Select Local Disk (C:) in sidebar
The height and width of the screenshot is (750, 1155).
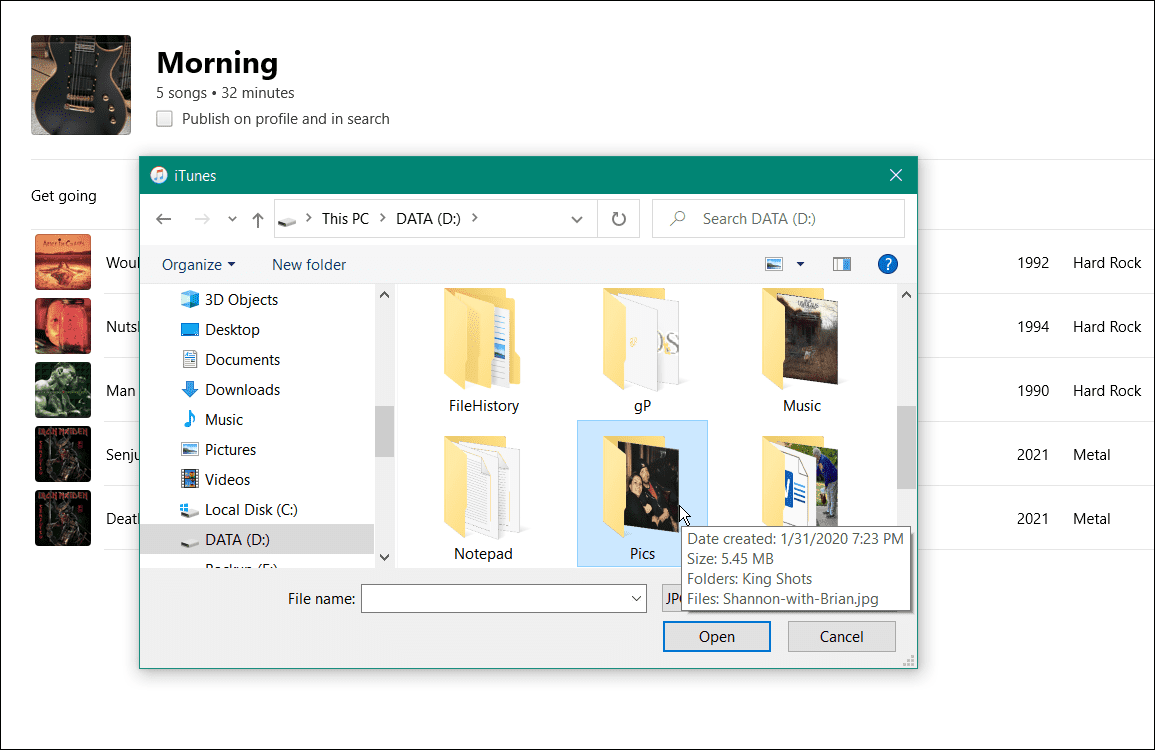pyautogui.click(x=251, y=510)
